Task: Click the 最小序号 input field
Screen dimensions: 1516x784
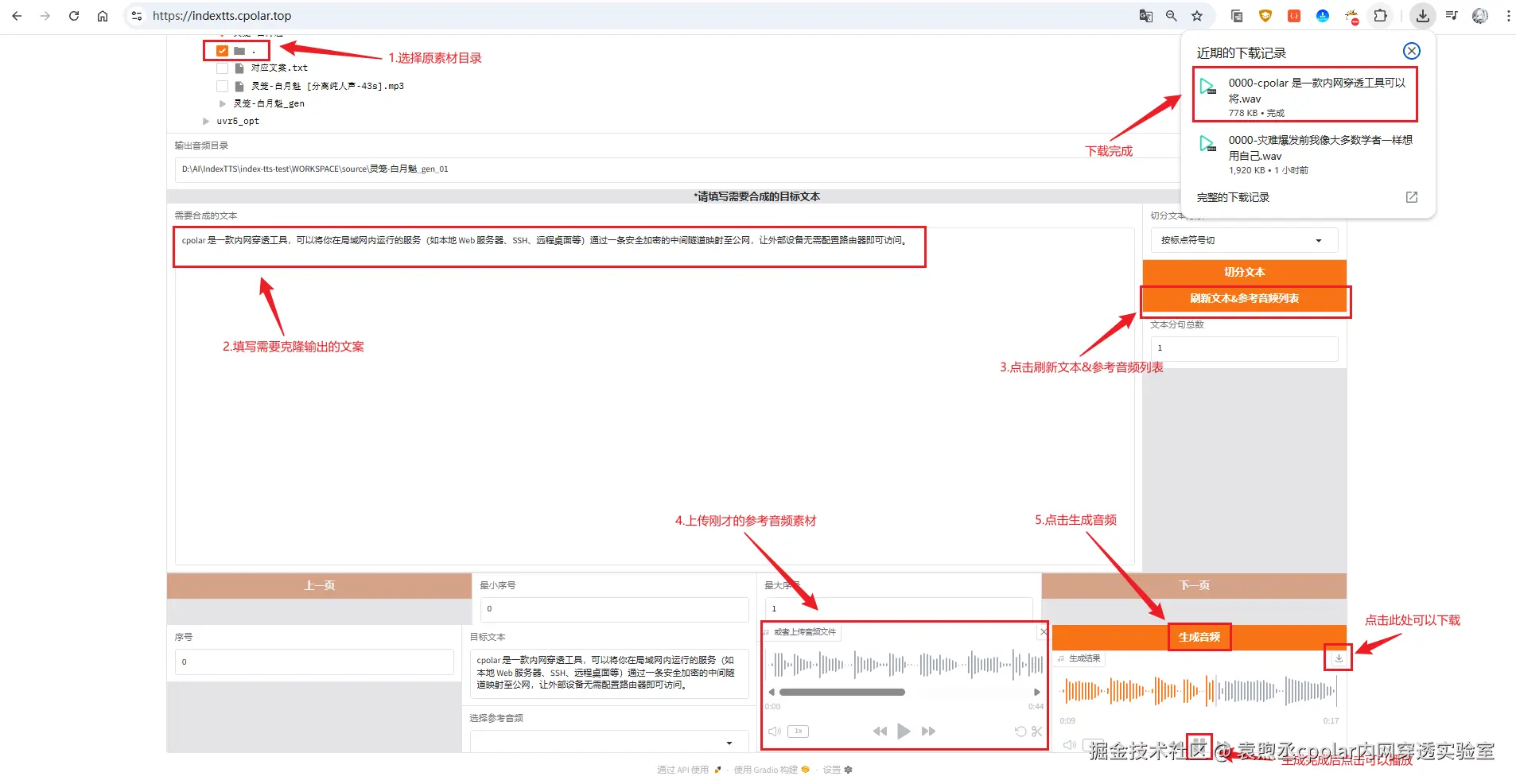Action: coord(614,609)
